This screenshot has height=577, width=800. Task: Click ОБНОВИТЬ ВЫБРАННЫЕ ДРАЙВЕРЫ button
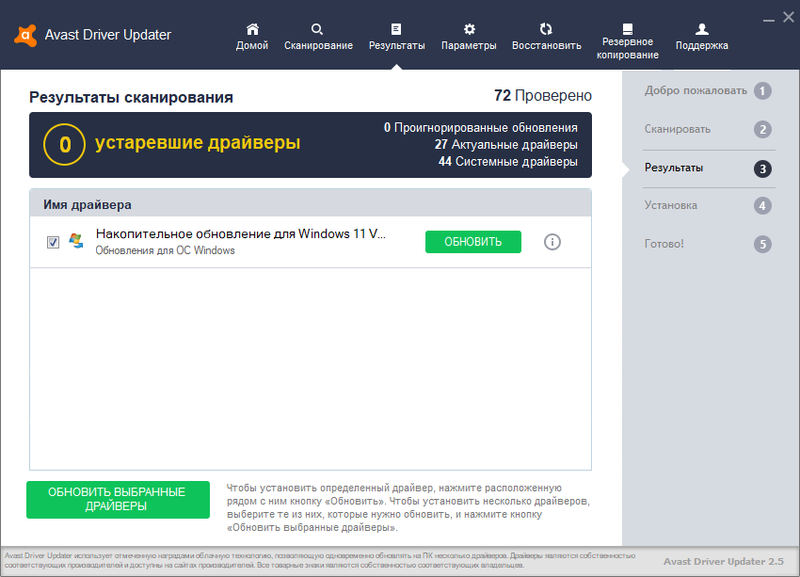(118, 499)
